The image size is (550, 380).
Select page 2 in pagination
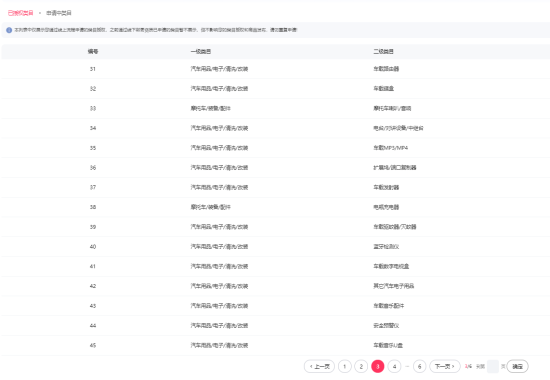tap(361, 366)
